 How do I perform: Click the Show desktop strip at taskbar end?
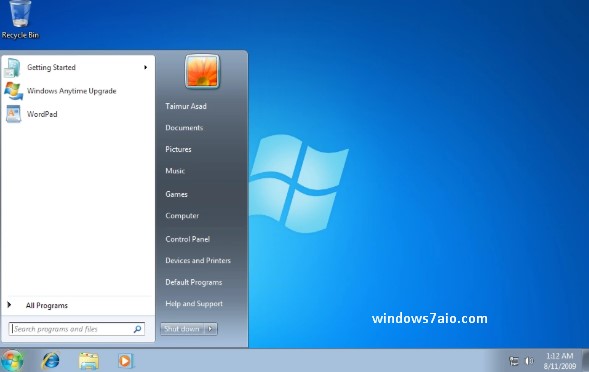(x=585, y=361)
